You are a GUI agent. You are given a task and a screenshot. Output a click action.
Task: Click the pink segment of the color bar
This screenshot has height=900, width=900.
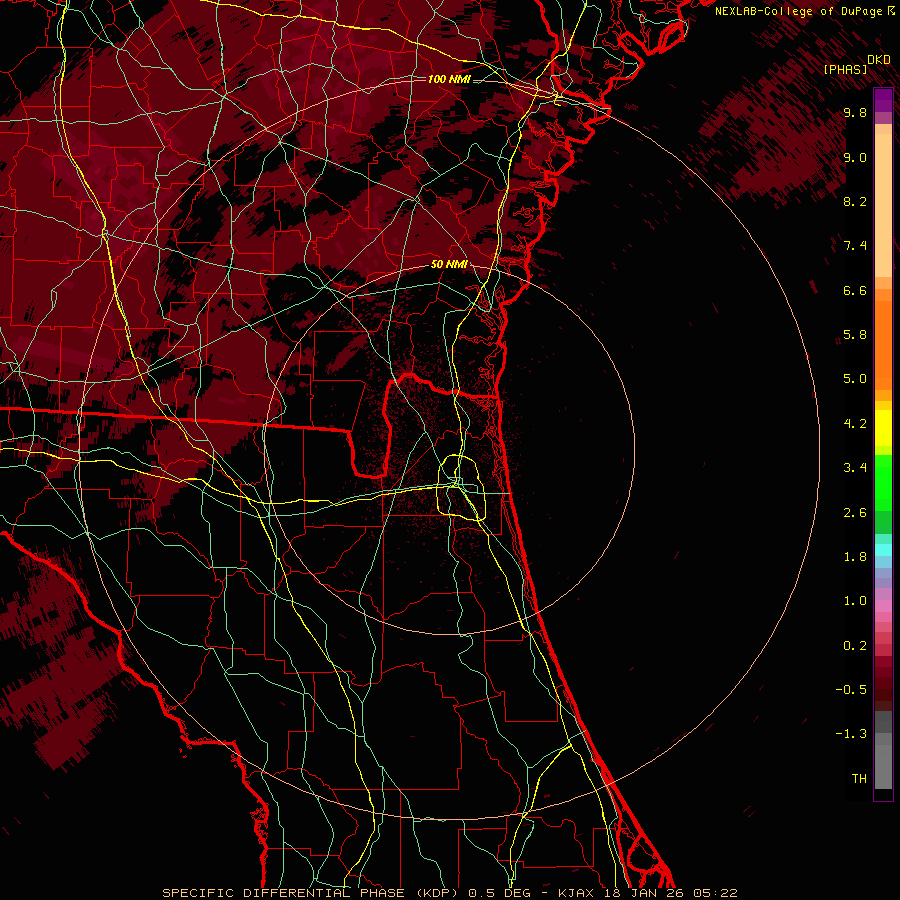coord(883,606)
